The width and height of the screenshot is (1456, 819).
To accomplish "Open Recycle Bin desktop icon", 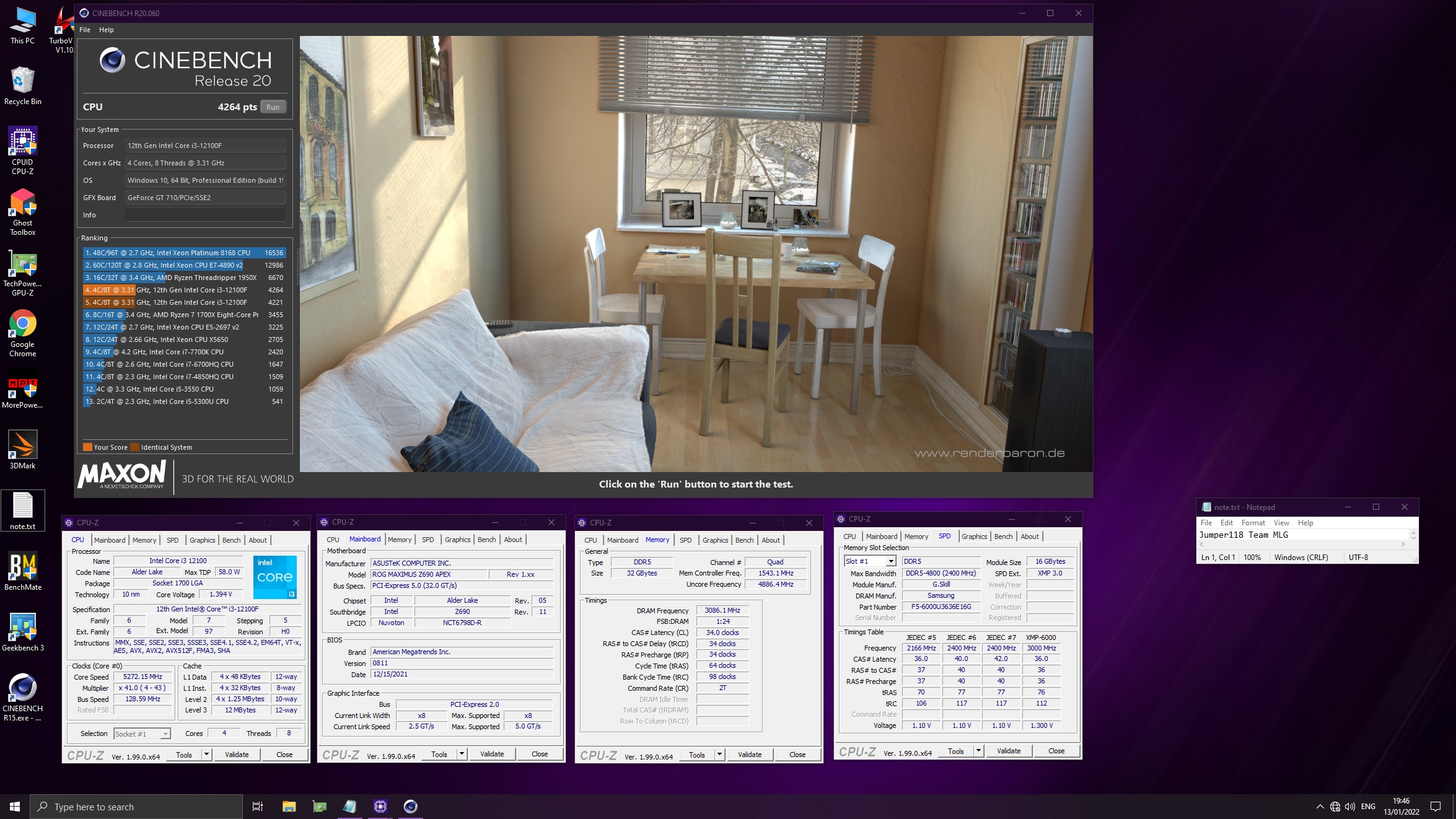I will click(22, 85).
